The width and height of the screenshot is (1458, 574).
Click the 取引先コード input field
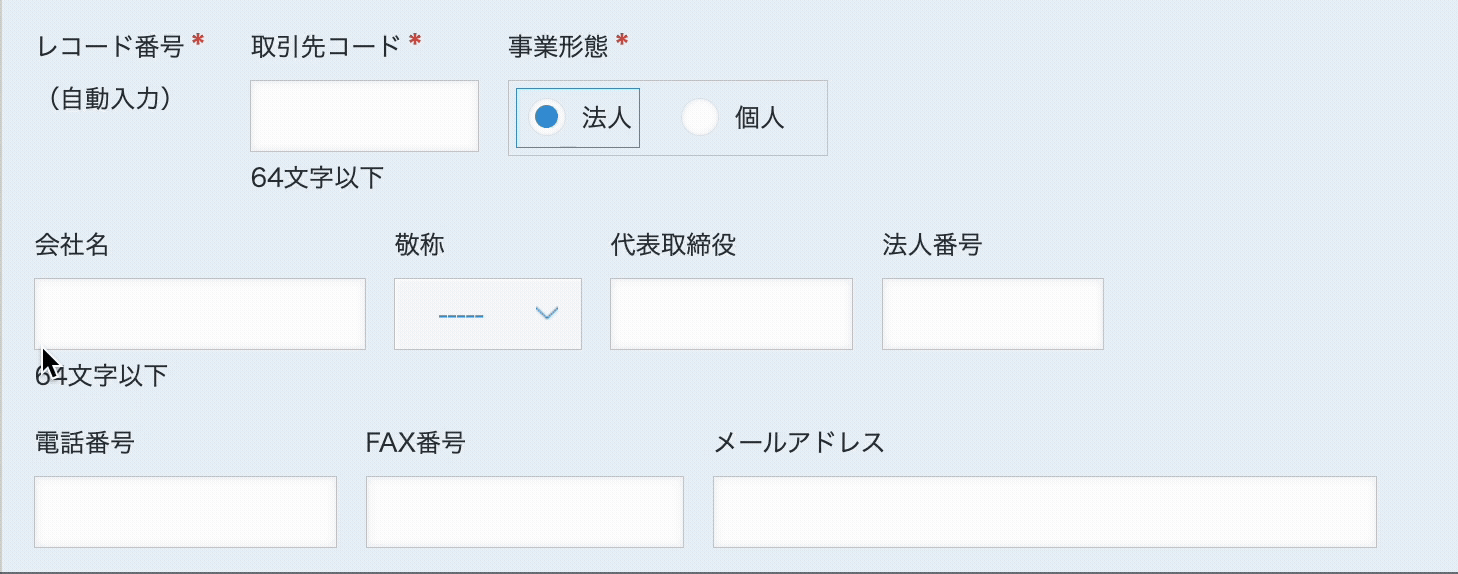click(x=364, y=116)
